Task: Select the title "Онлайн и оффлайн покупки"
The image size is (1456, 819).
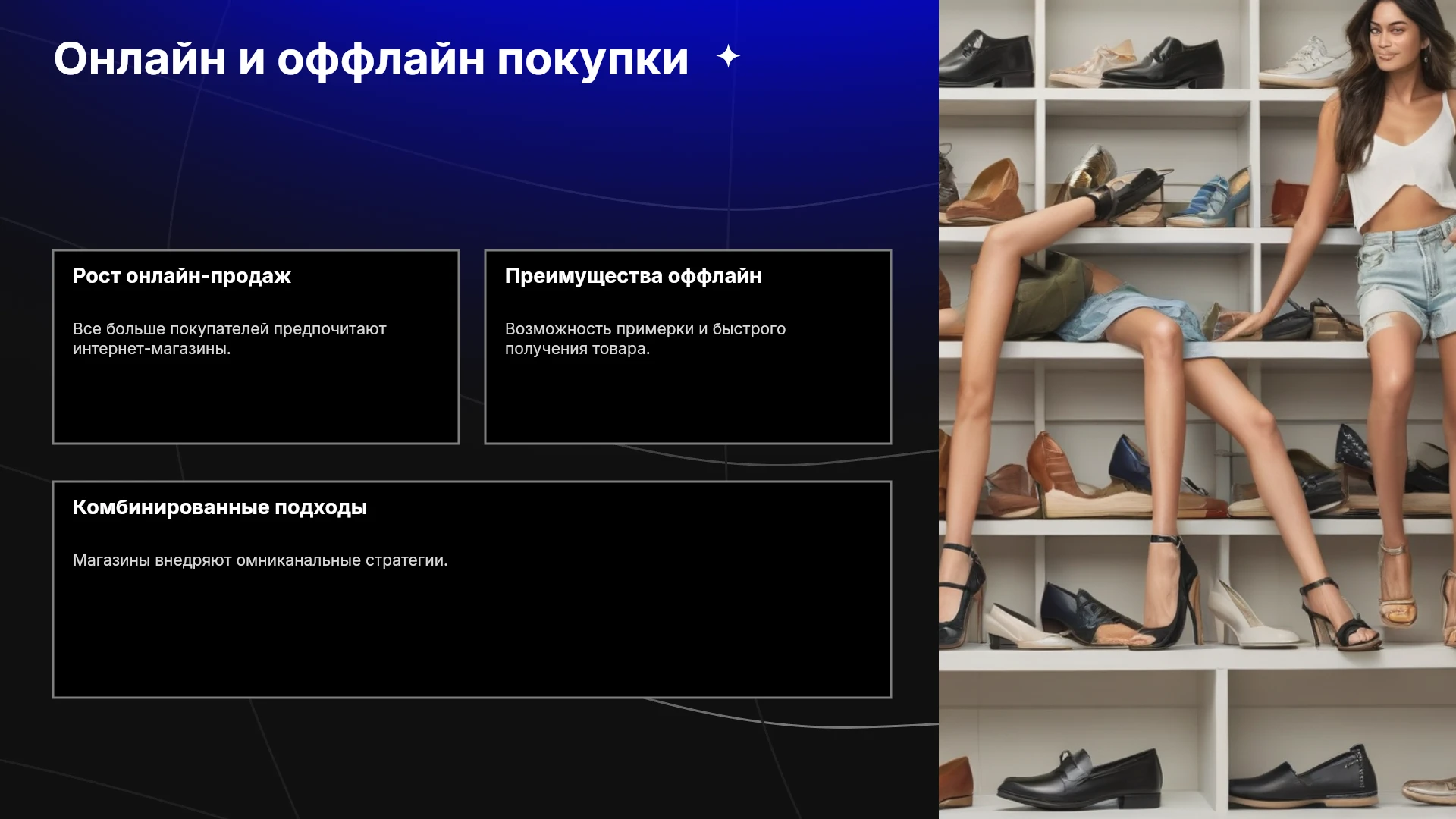Action: 371,58
